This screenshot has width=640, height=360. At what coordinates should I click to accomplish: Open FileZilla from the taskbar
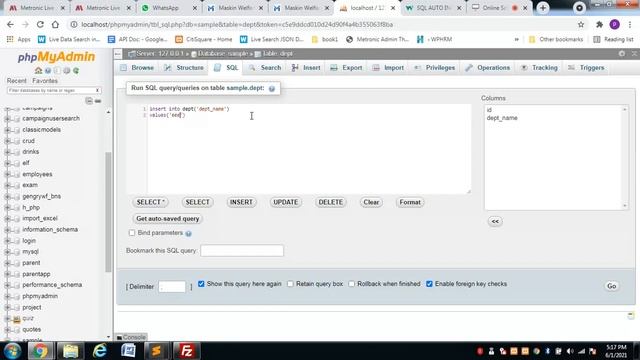click(x=187, y=351)
